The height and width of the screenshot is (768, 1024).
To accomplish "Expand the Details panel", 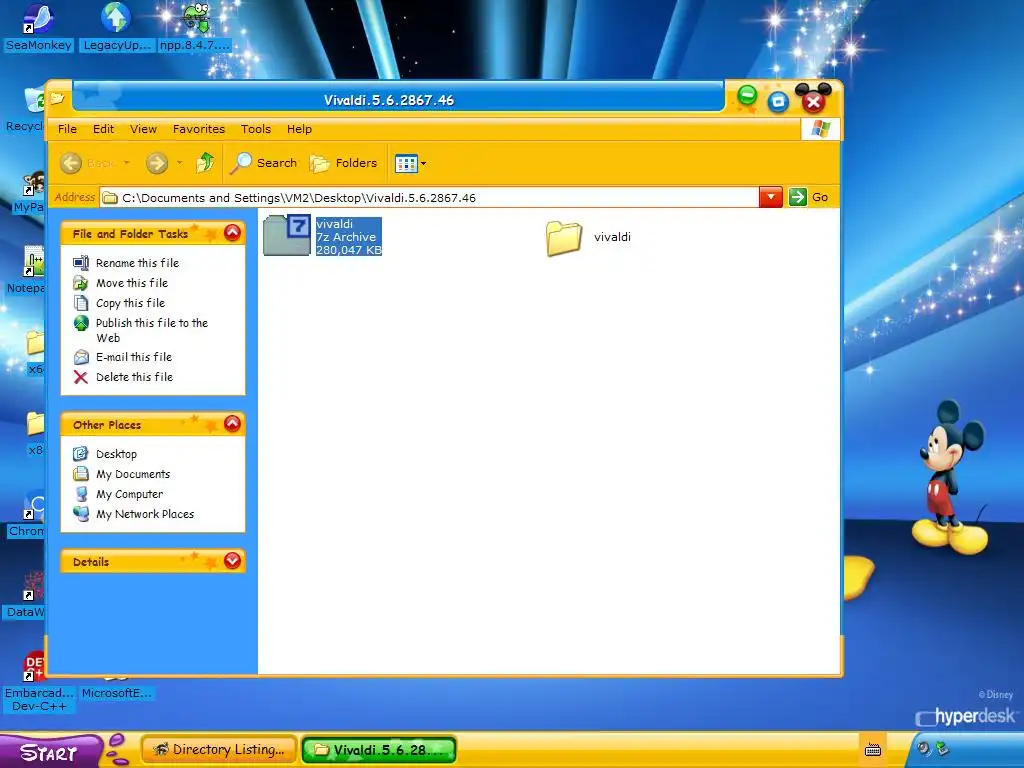I will [x=232, y=561].
